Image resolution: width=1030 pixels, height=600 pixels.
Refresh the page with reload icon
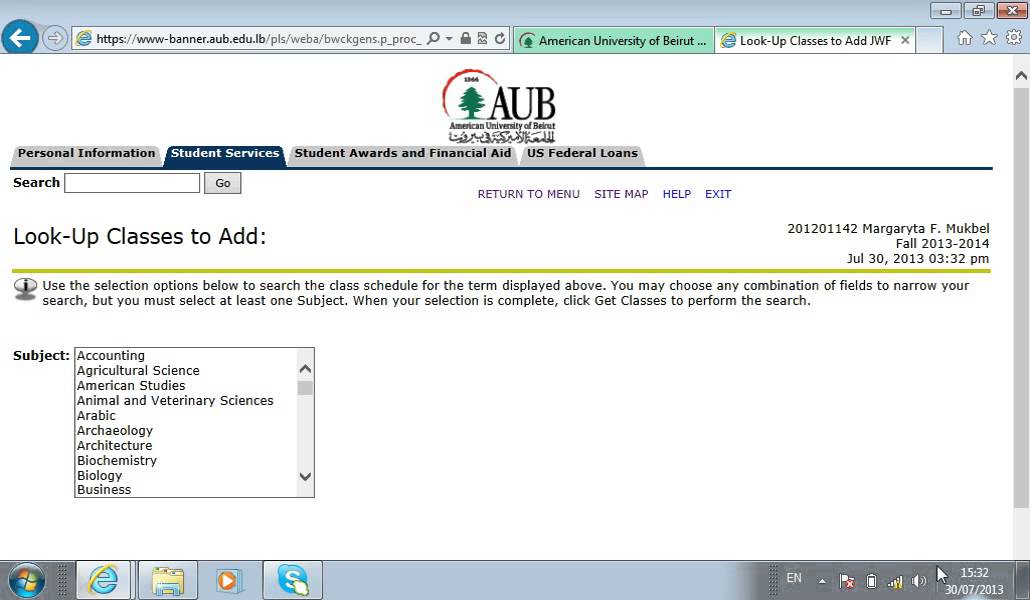click(x=500, y=38)
